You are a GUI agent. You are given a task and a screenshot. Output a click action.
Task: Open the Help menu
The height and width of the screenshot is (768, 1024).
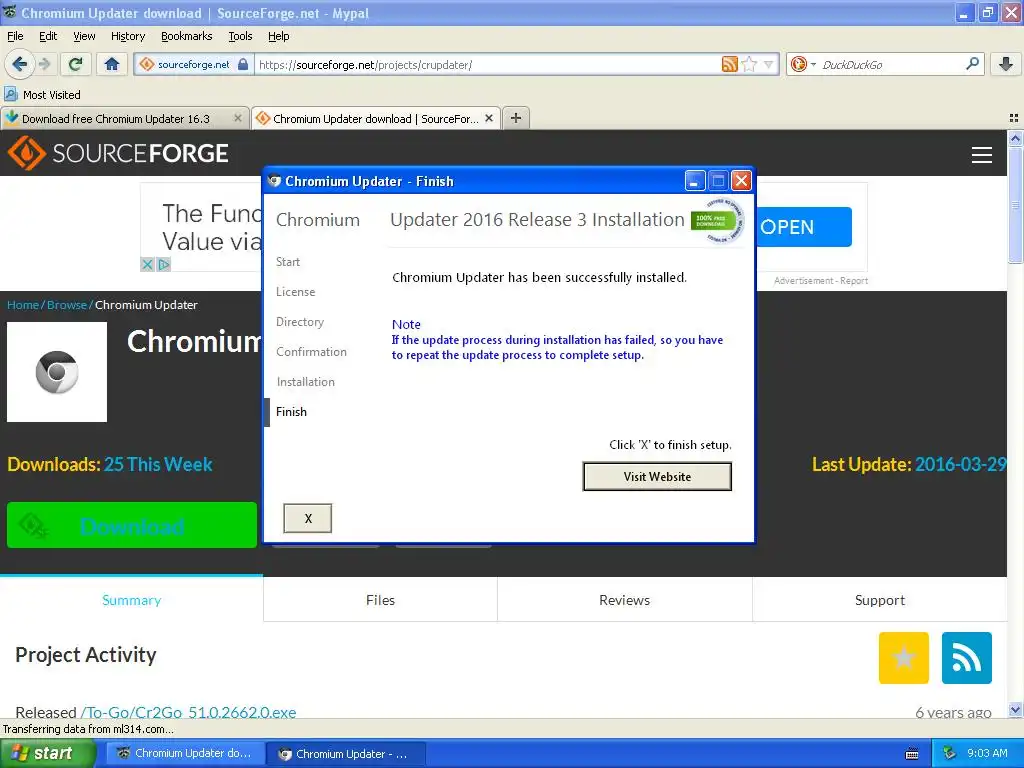click(278, 36)
